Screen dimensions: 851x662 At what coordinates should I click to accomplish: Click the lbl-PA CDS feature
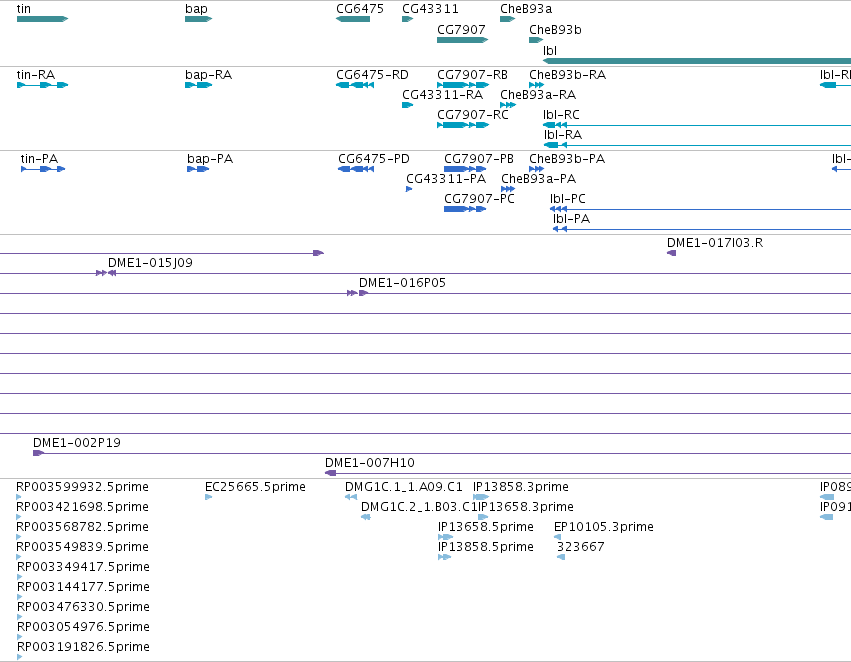[702, 229]
